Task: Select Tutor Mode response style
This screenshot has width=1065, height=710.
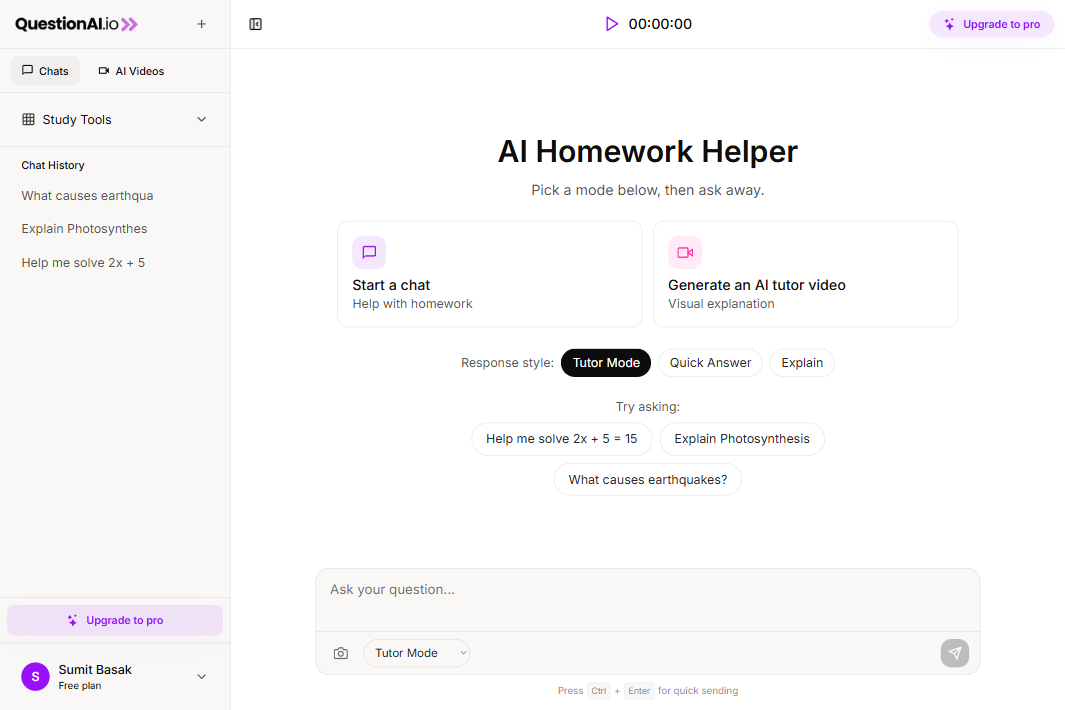Action: (606, 363)
